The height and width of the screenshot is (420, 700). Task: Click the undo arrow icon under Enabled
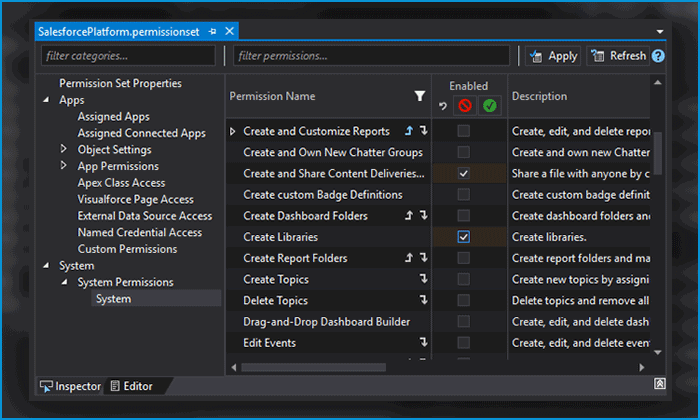tap(442, 106)
